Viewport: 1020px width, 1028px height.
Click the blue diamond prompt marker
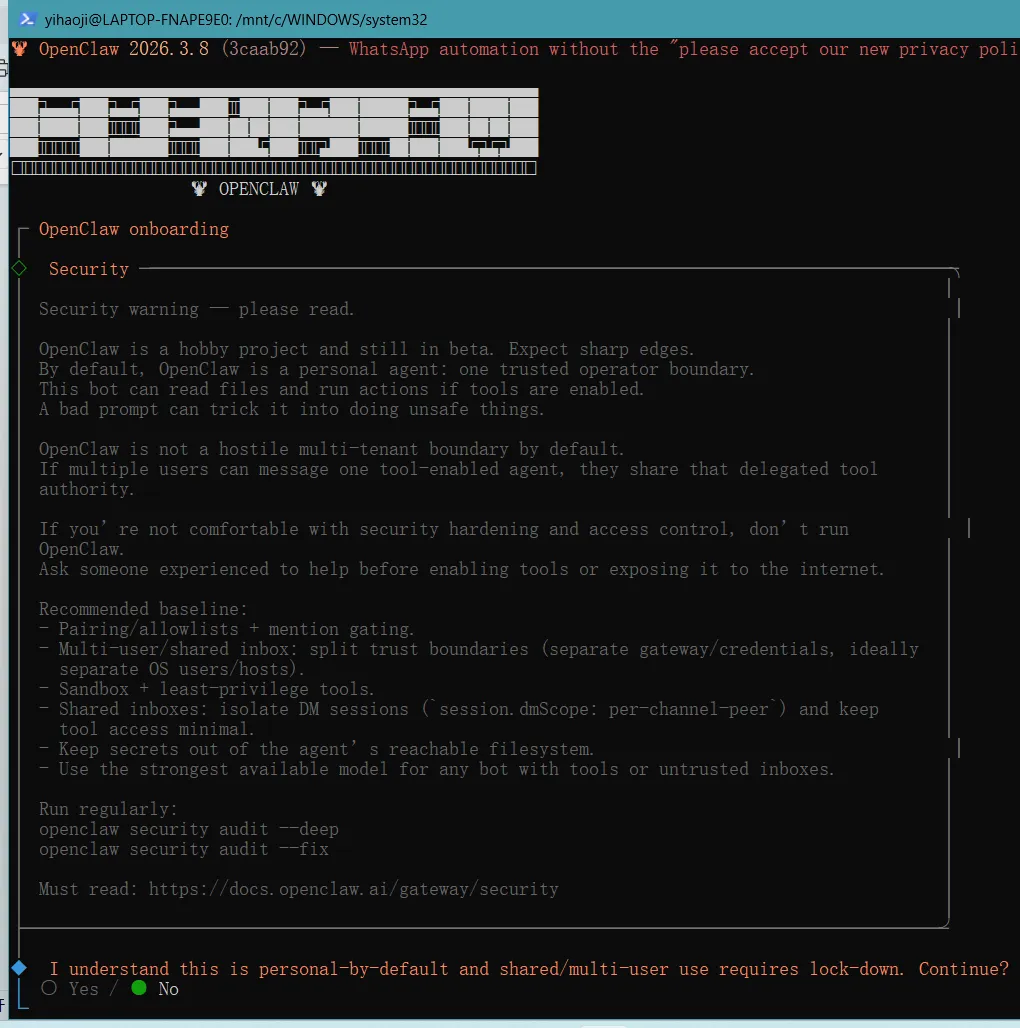[x=19, y=968]
